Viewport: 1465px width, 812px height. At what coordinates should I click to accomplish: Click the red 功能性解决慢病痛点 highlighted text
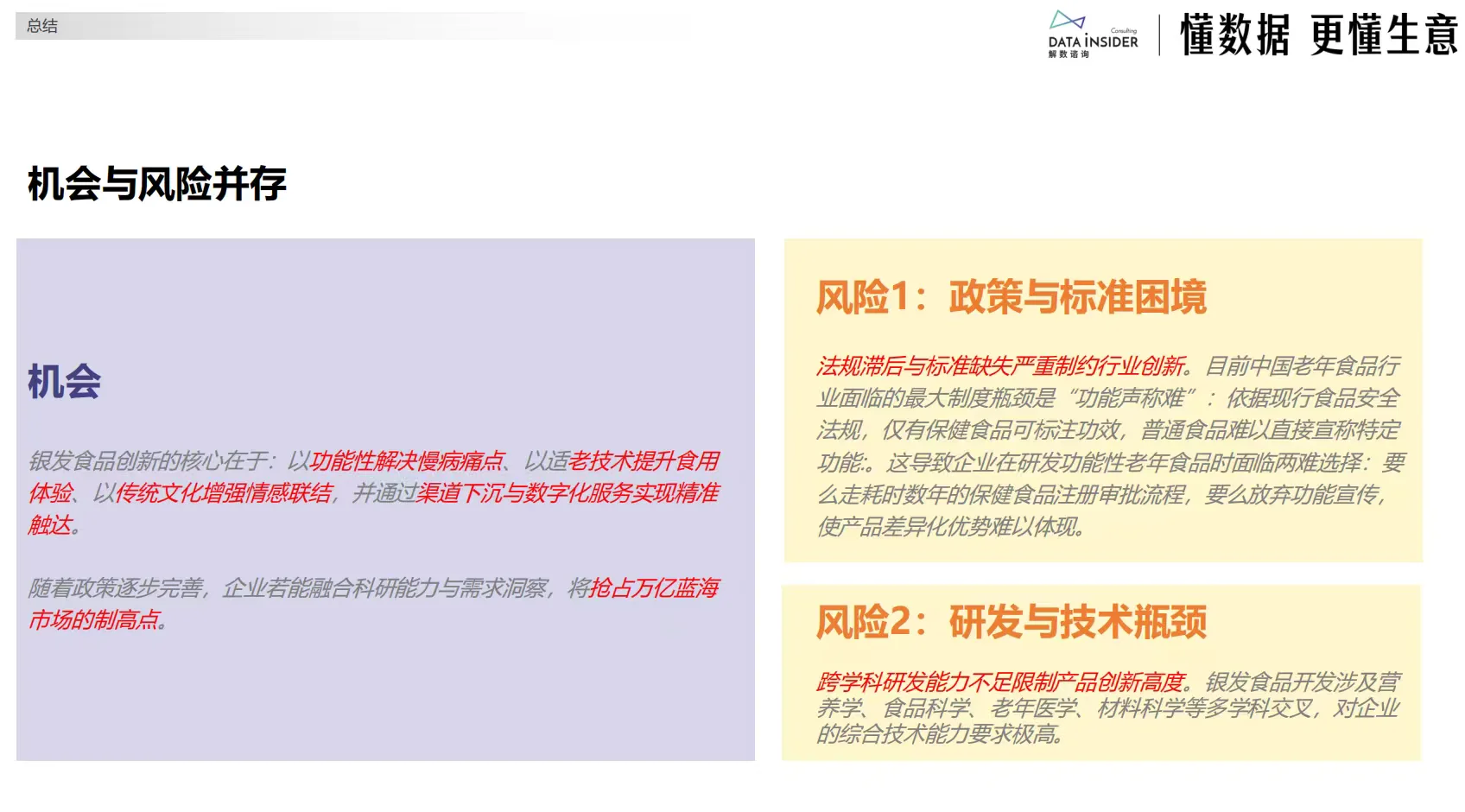406,461
